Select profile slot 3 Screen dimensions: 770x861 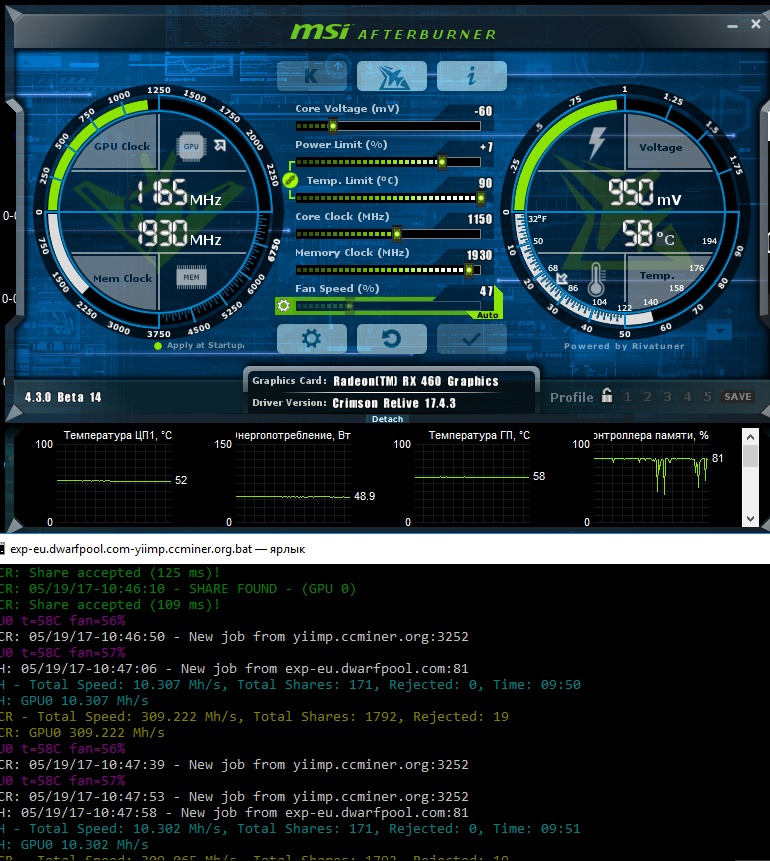click(667, 396)
